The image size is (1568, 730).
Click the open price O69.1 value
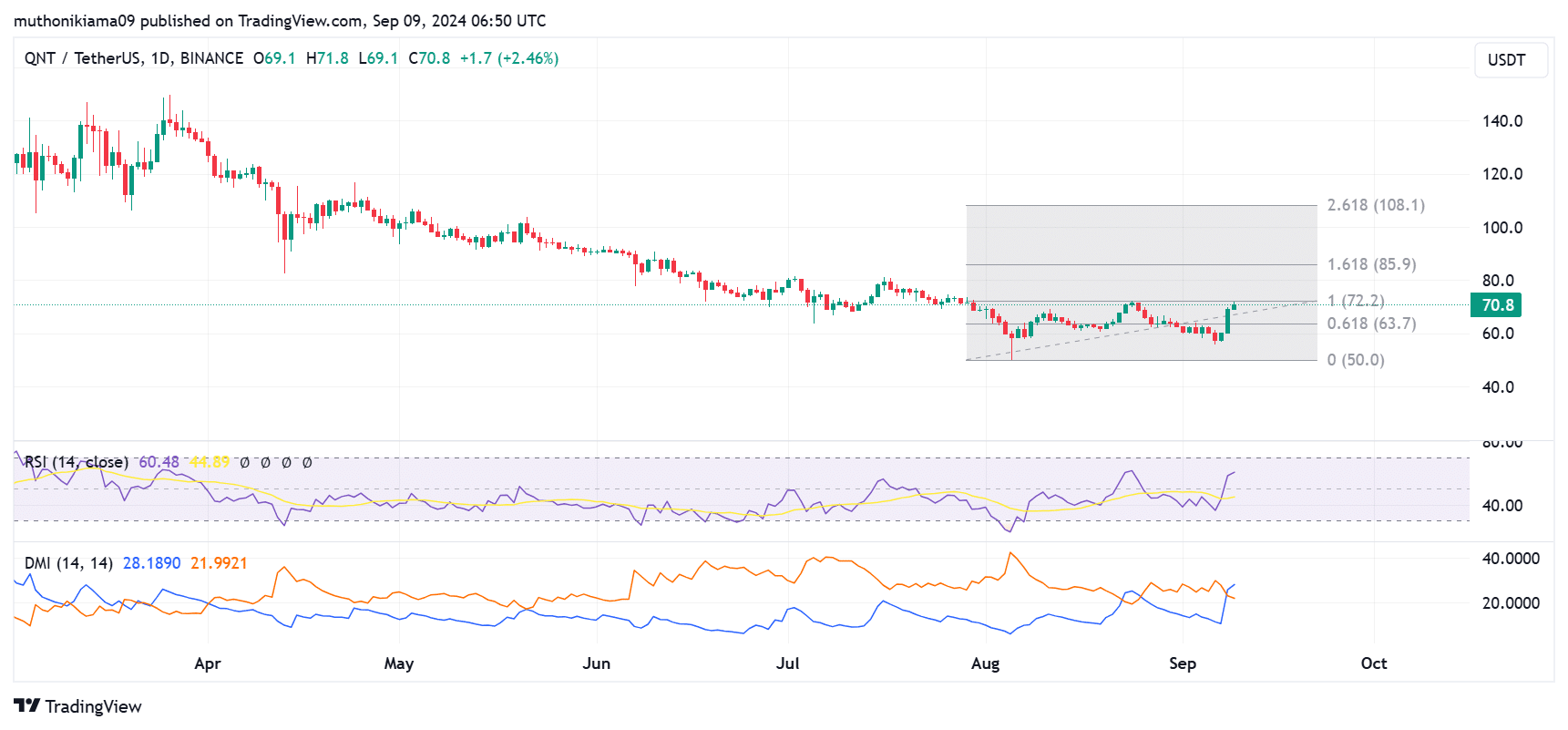(274, 58)
